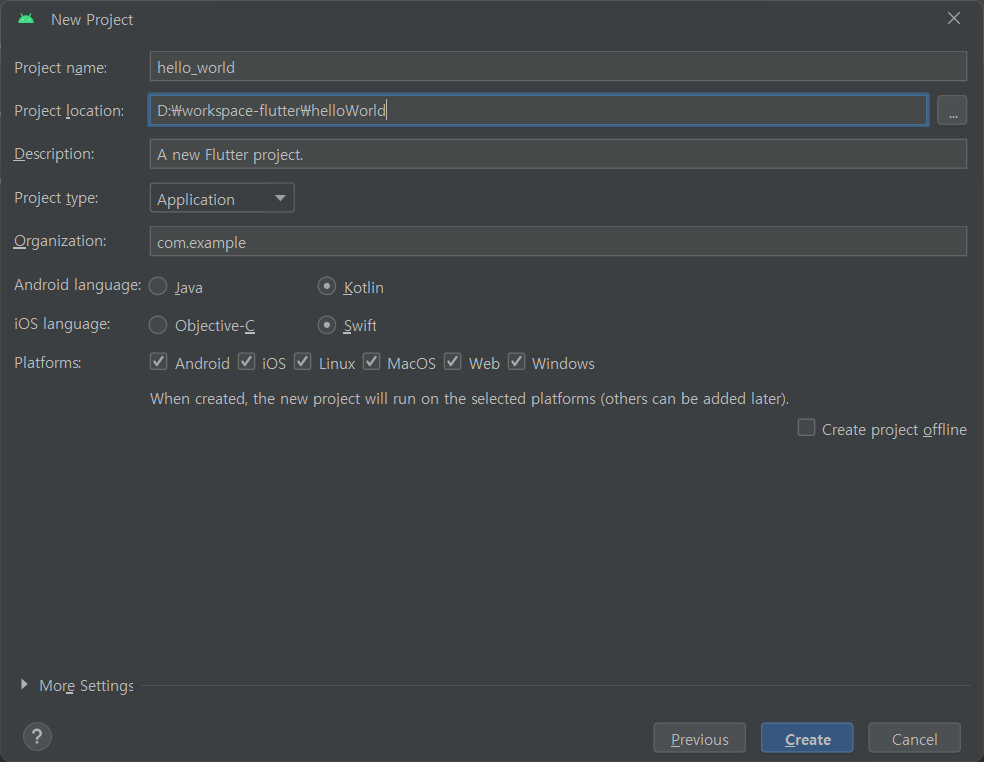984x762 pixels.
Task: Click the Previous button
Action: pos(700,738)
